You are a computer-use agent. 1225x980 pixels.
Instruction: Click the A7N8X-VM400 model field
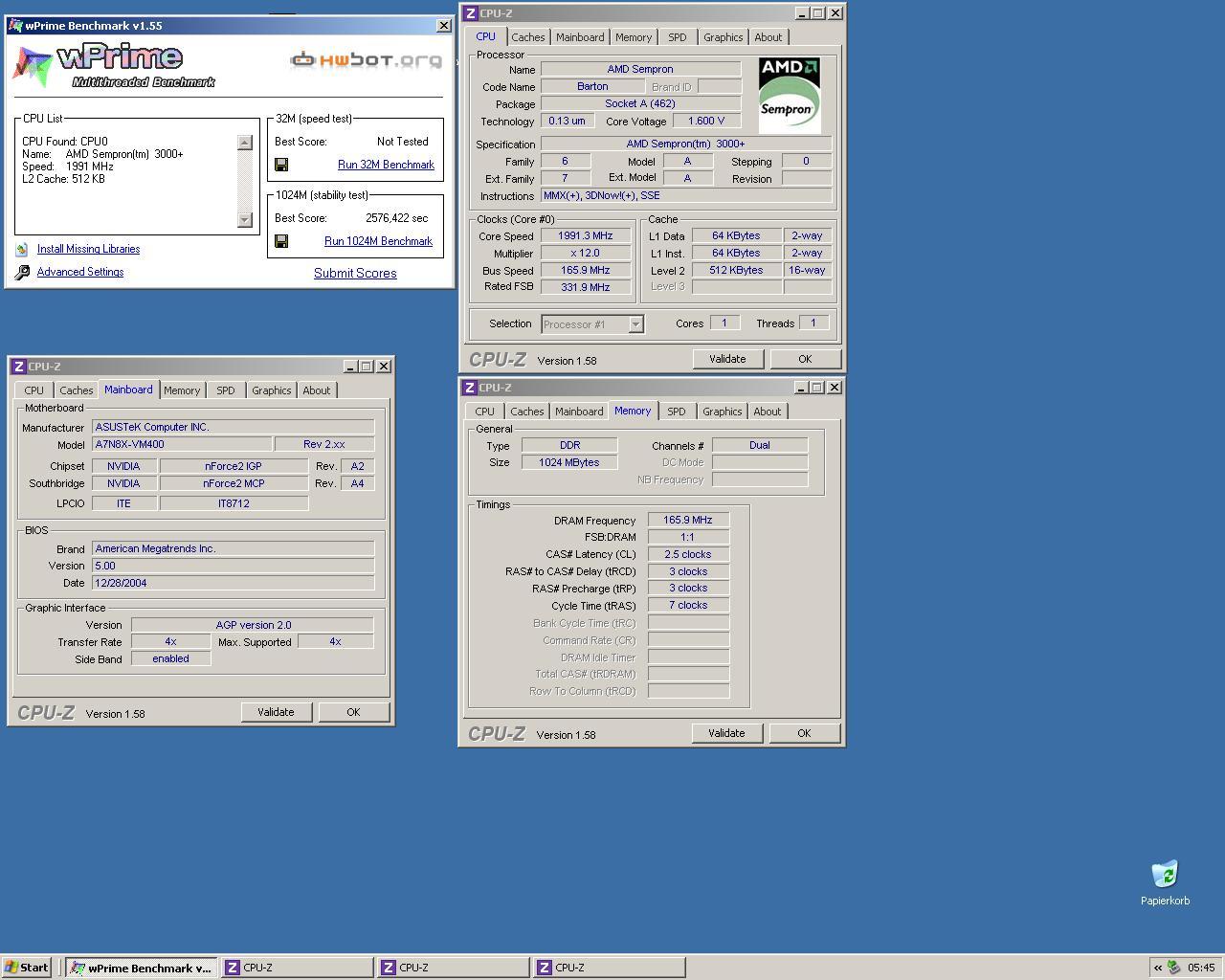[182, 444]
